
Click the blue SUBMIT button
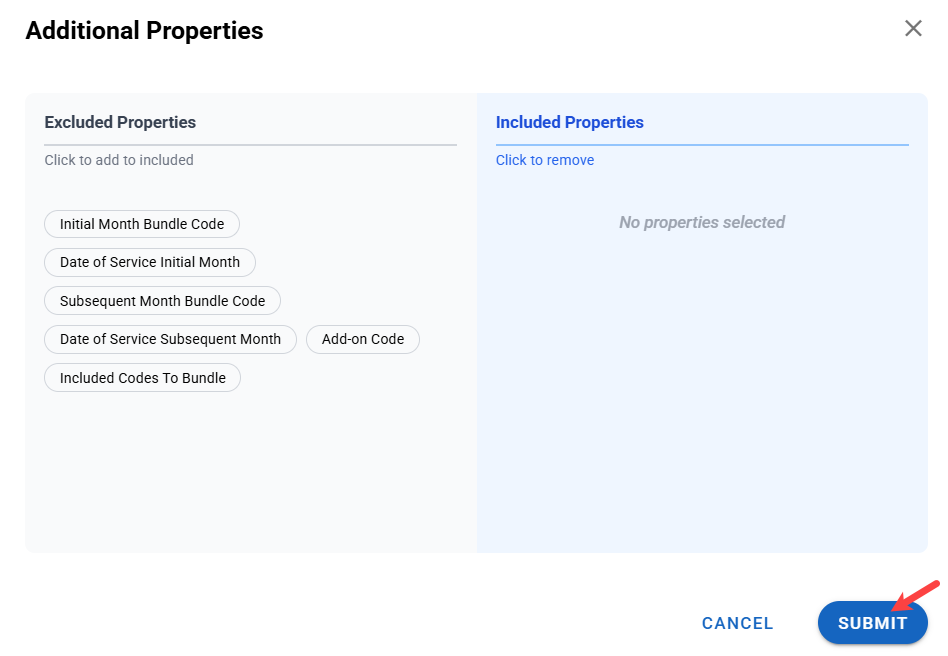pyautogui.click(x=872, y=623)
